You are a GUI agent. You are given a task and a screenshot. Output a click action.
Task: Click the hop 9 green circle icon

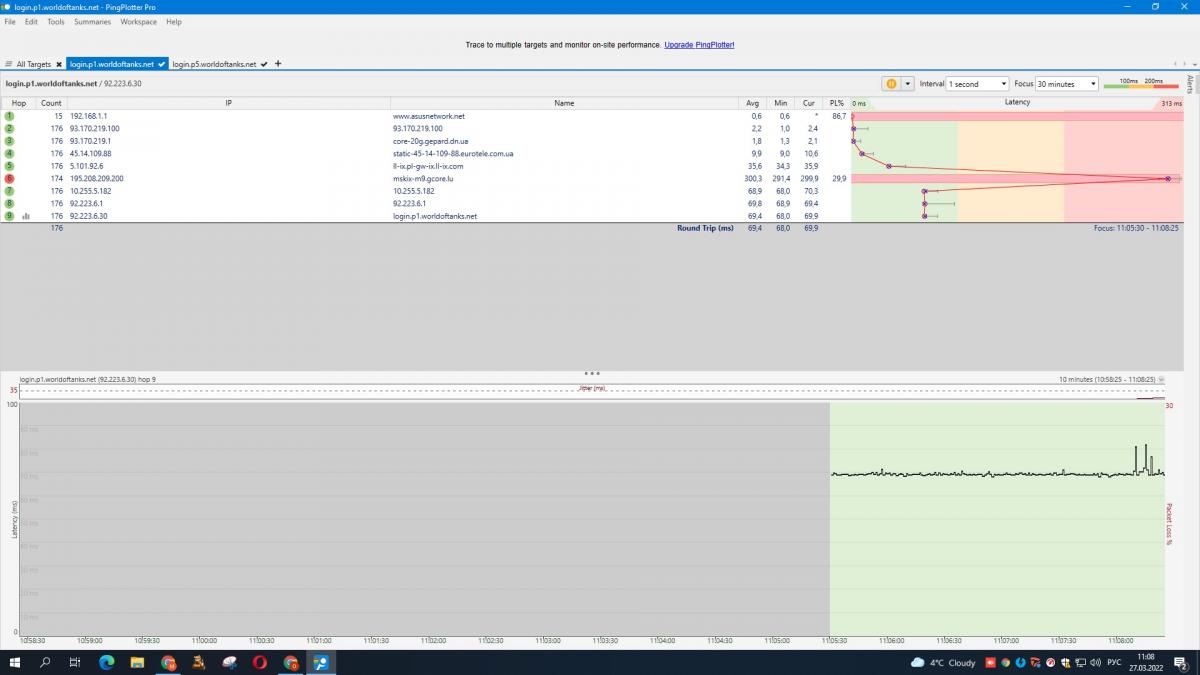9,216
